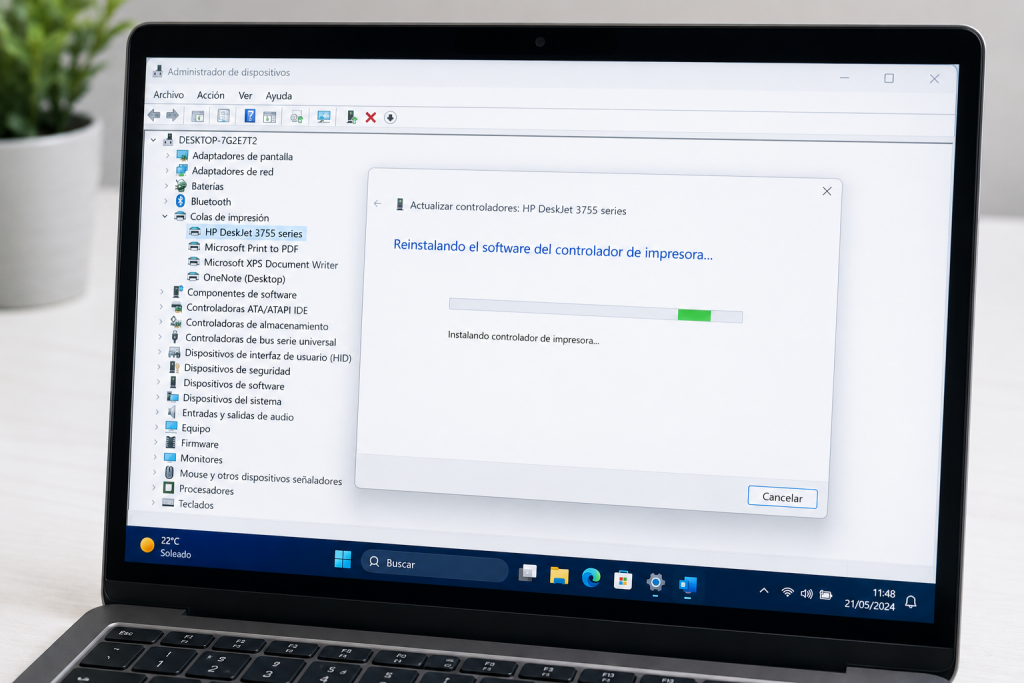
Task: Select Dispositivos de software
Action: coord(234,385)
